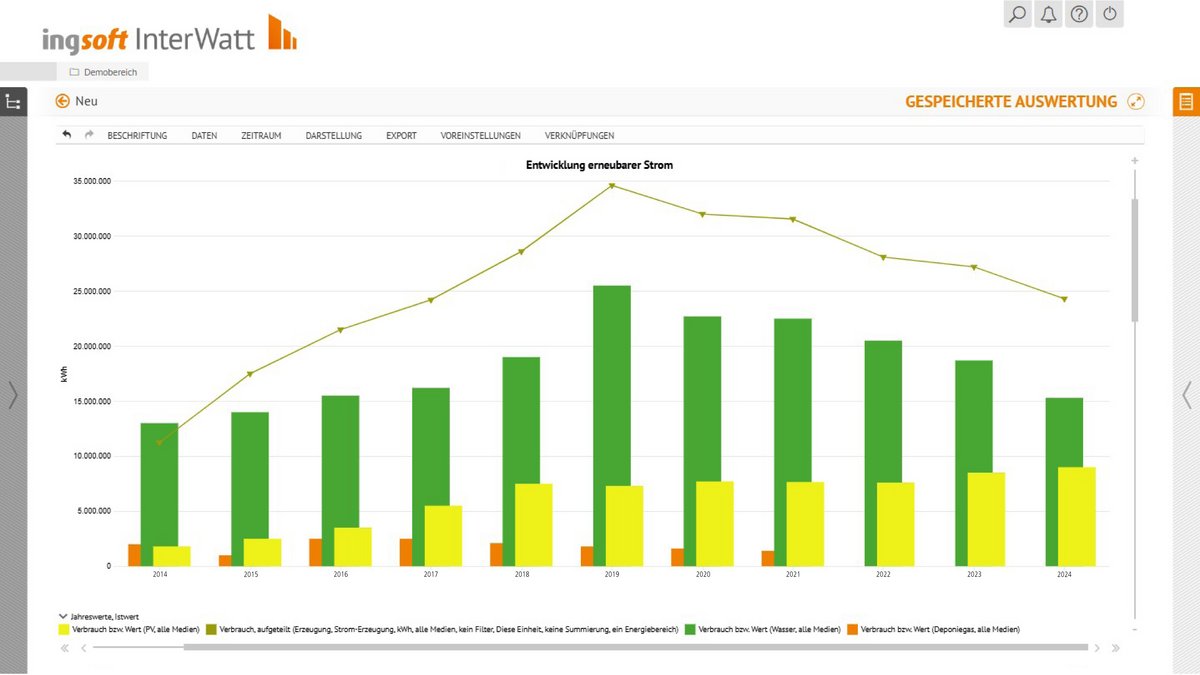Expand the left side panel chevron

click(13, 395)
